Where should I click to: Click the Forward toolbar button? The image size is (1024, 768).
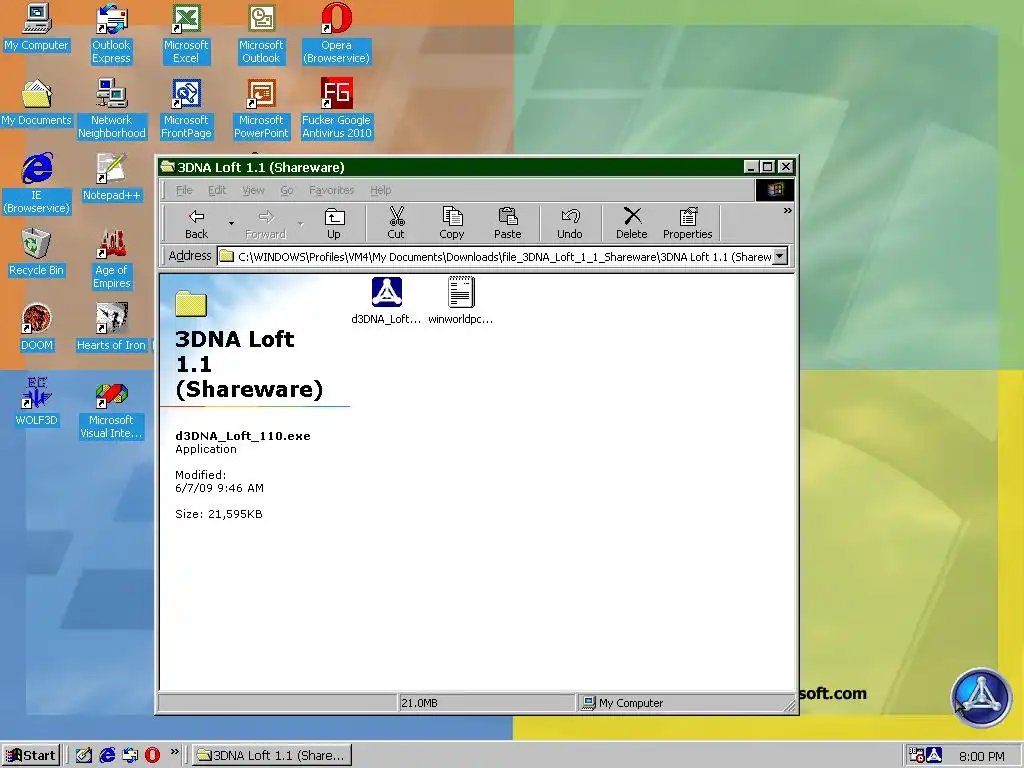[x=265, y=223]
